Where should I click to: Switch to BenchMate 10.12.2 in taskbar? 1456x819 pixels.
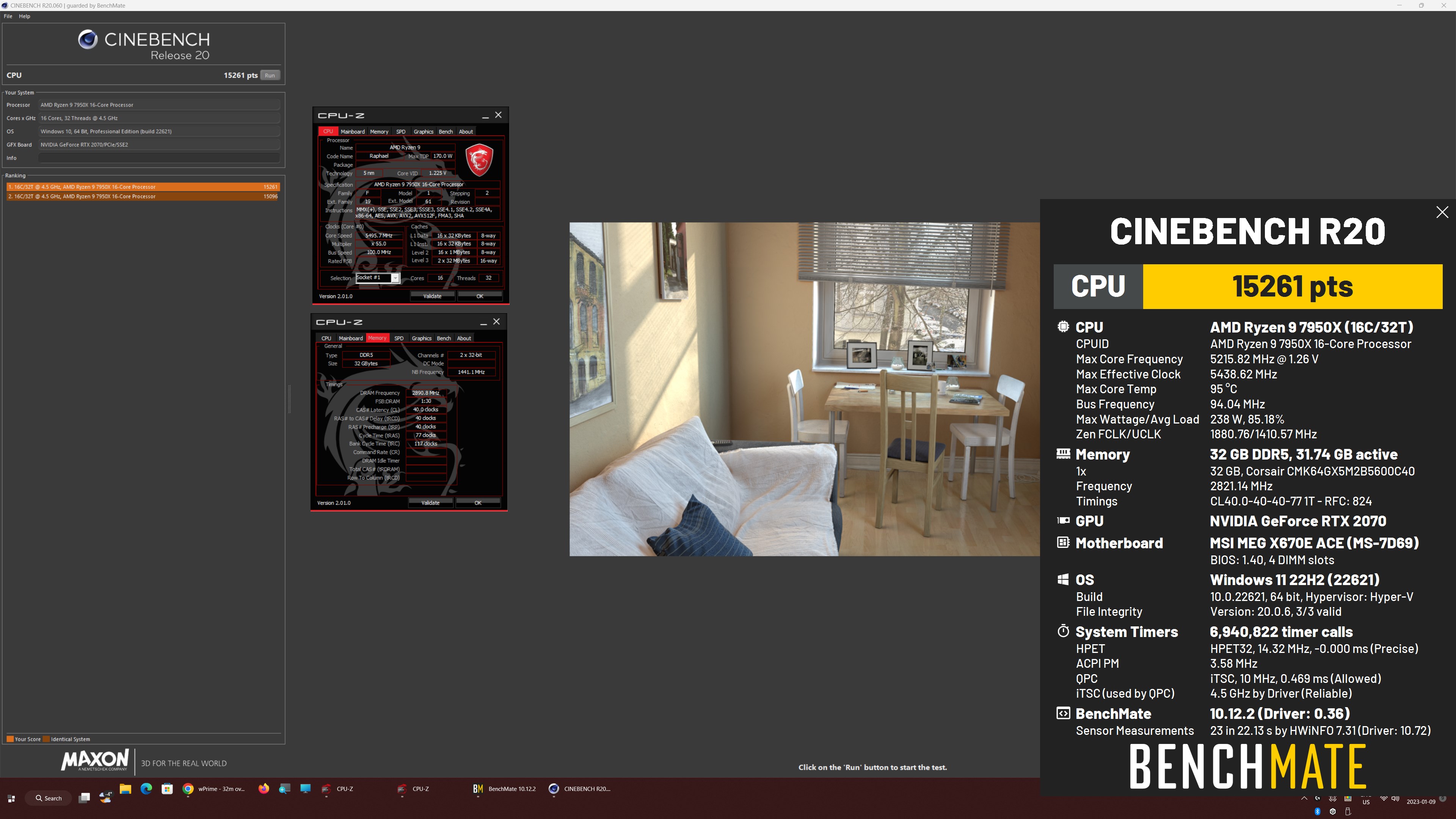coord(504,789)
